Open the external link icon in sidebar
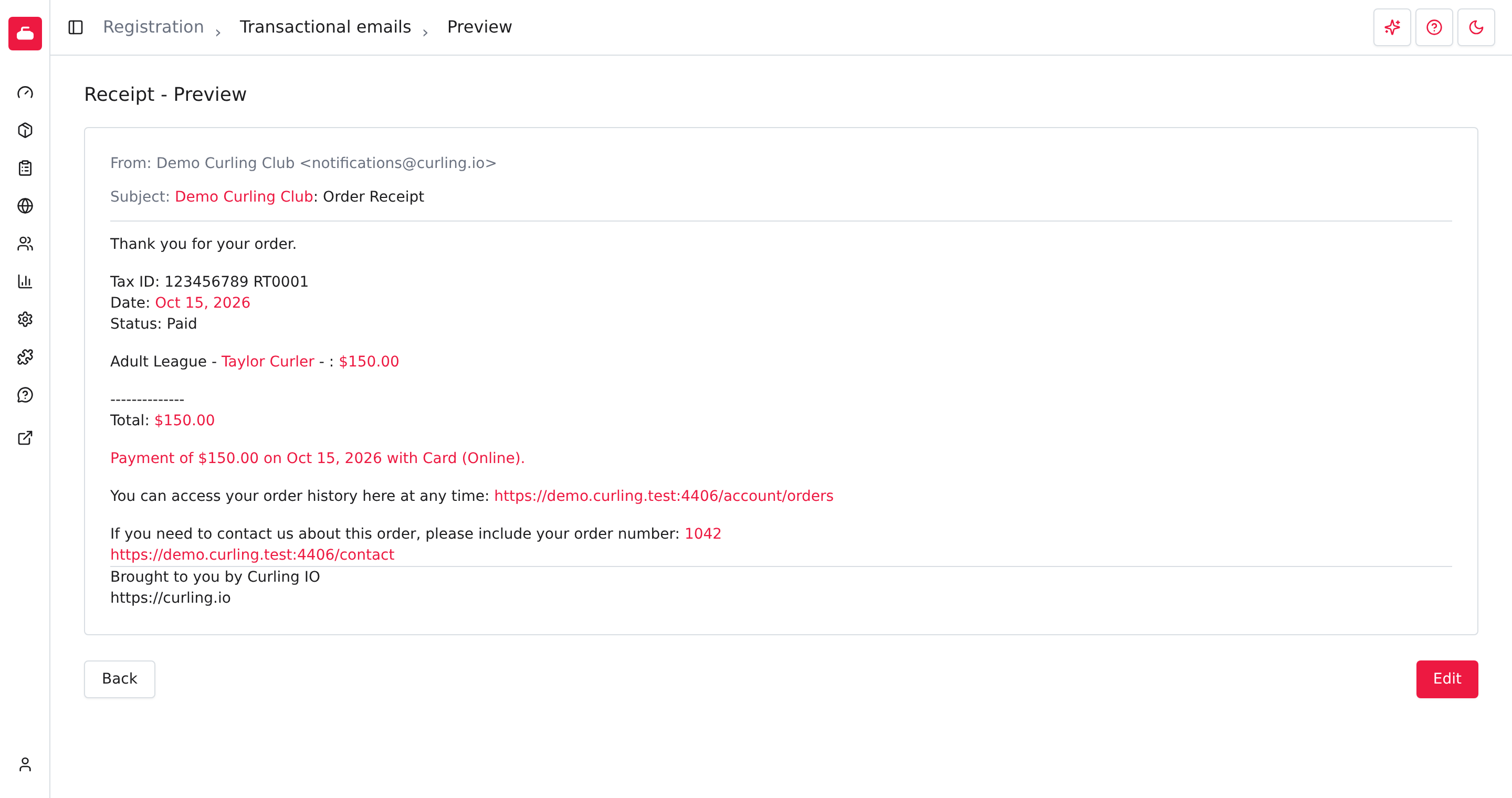This screenshot has height=798, width=1512. click(x=25, y=438)
